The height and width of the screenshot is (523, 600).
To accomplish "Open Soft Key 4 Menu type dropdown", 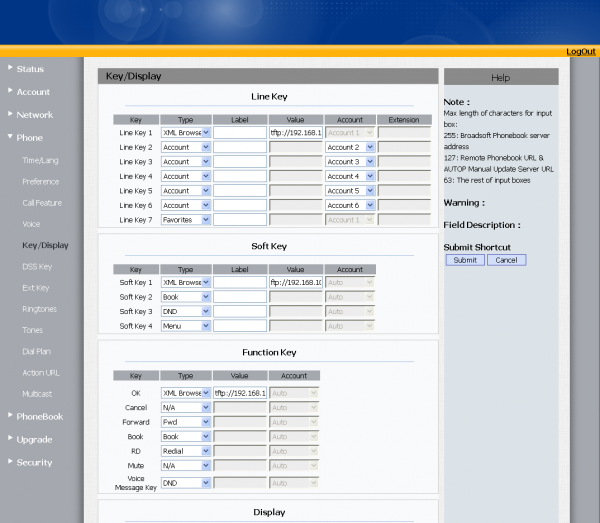I will [186, 326].
